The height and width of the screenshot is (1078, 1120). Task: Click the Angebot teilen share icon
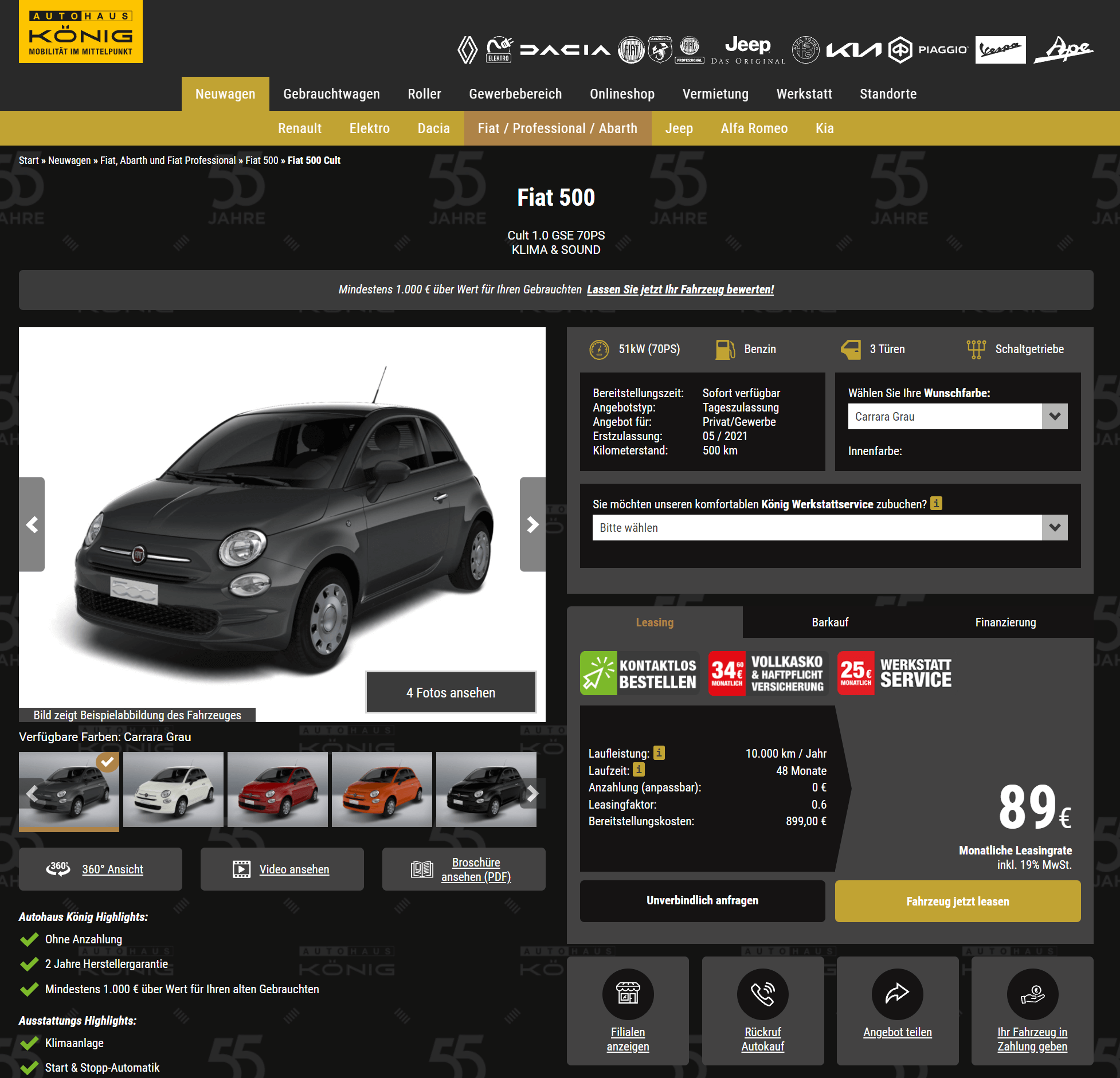[x=898, y=994]
